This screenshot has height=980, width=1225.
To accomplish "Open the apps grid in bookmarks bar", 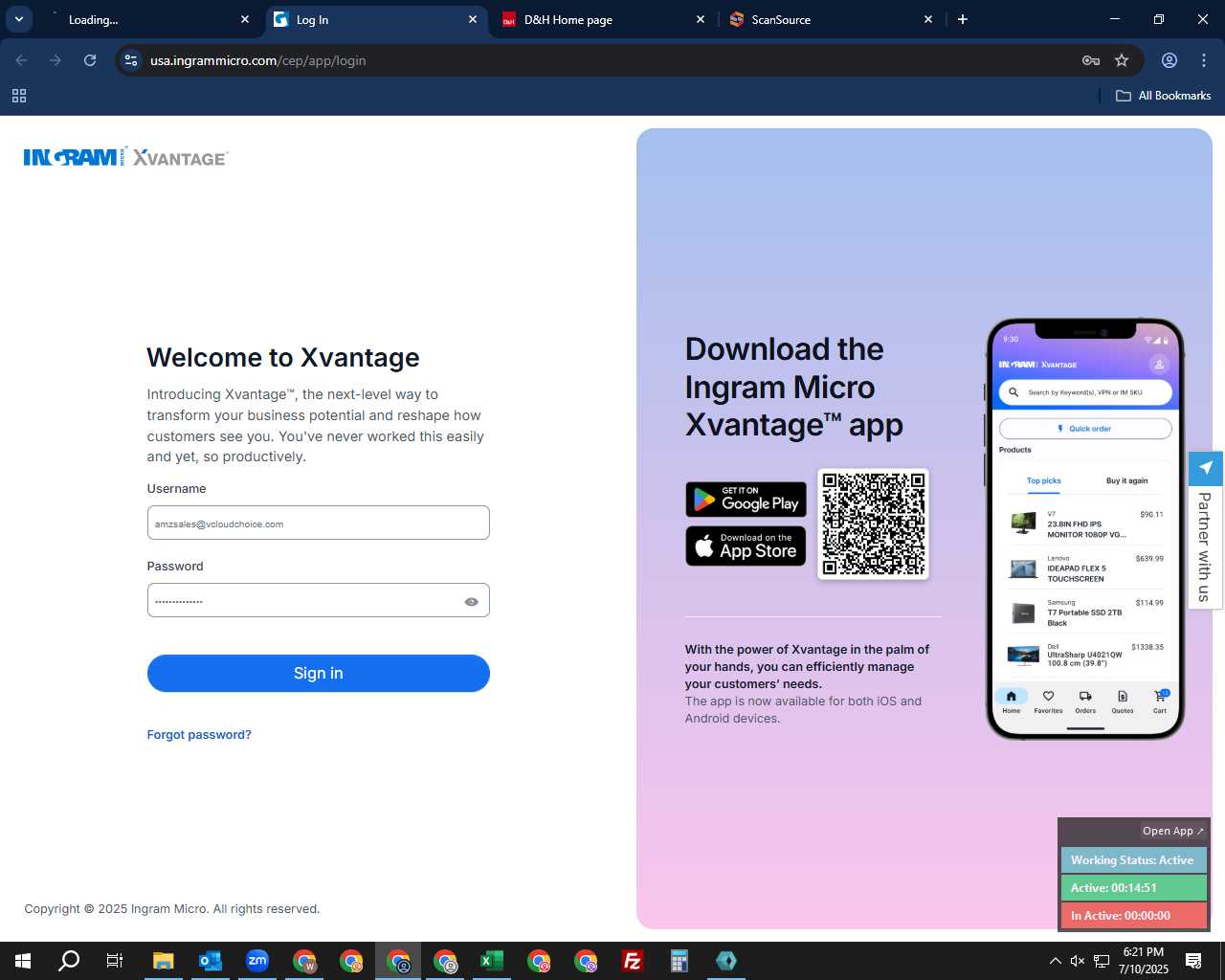I will pos(19,96).
